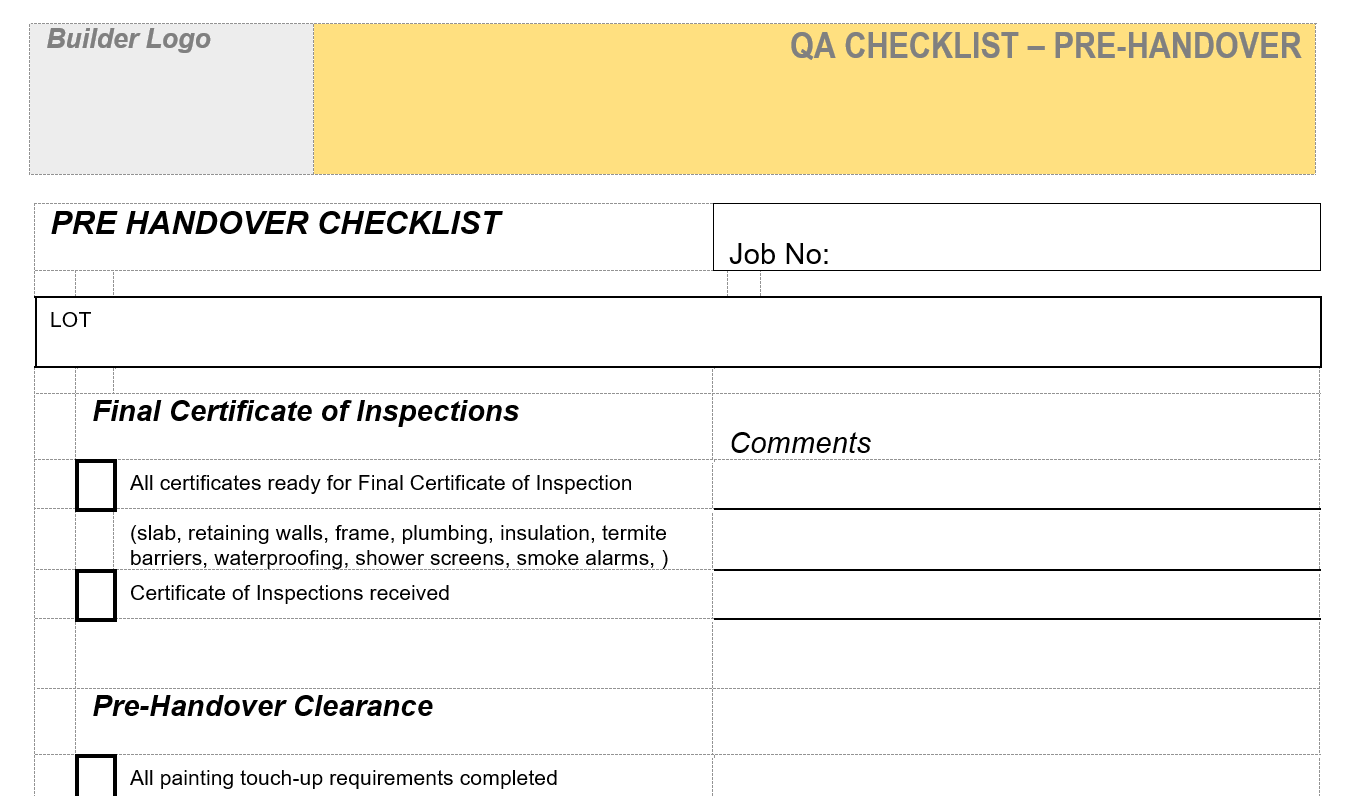The image size is (1350, 796).
Task: Click the 'All painting touch-up requirements completed' text
Action: pyautogui.click(x=344, y=778)
